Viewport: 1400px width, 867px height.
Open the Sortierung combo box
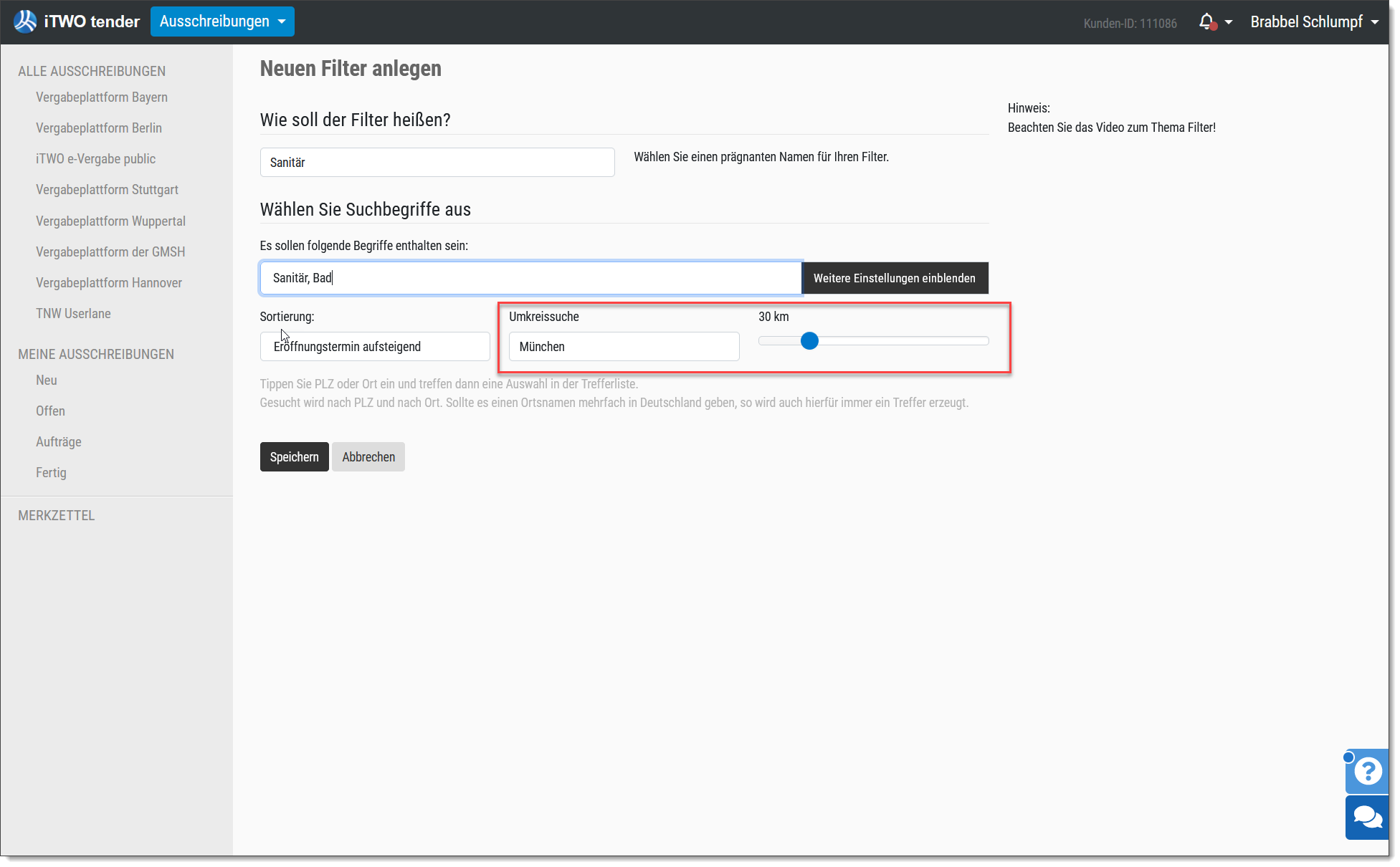pyautogui.click(x=375, y=347)
